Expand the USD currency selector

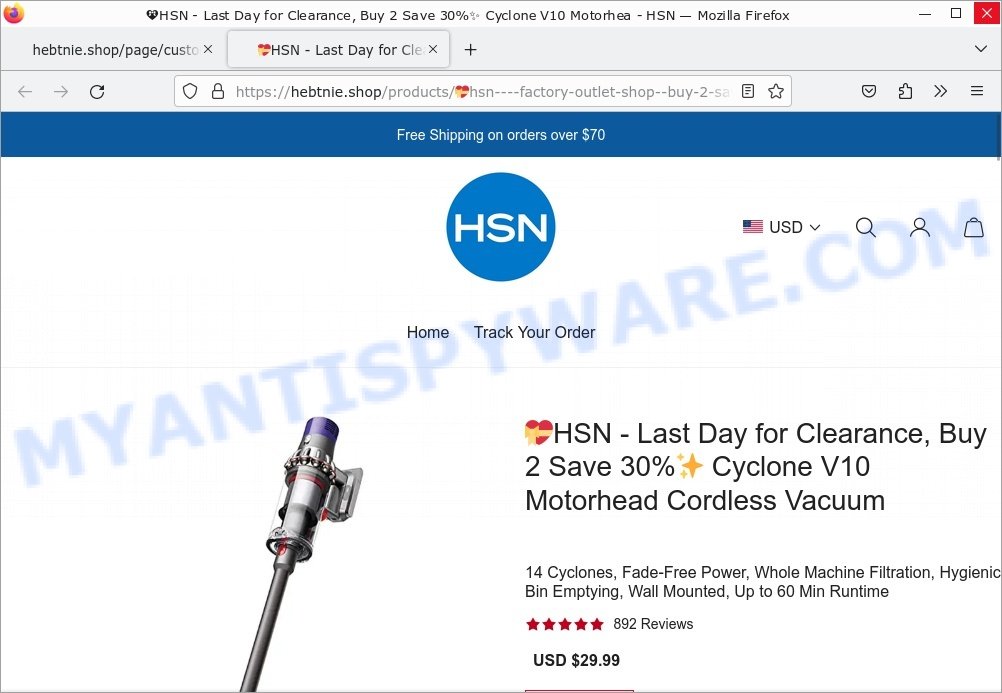pos(782,227)
